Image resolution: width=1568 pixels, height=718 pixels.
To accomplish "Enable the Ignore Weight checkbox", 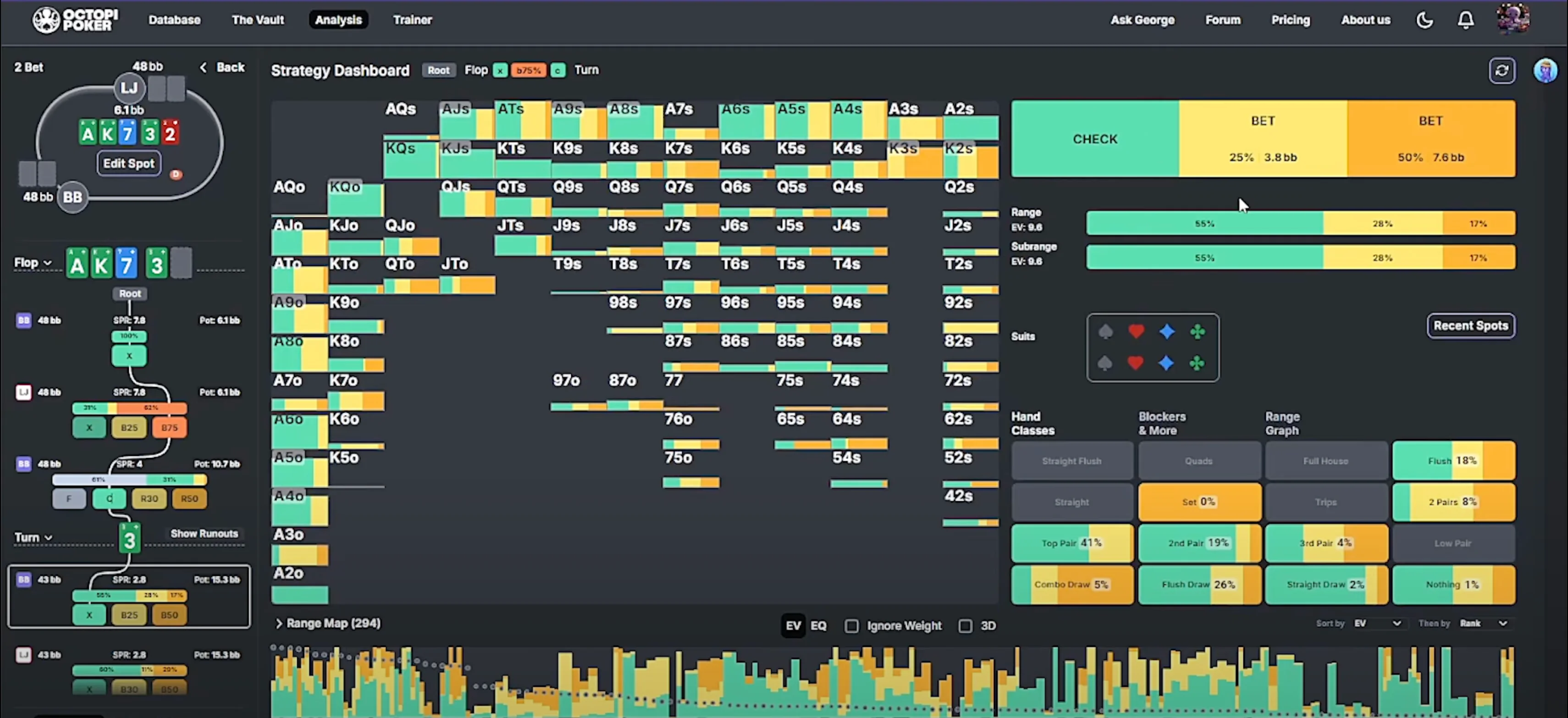I will tap(851, 625).
